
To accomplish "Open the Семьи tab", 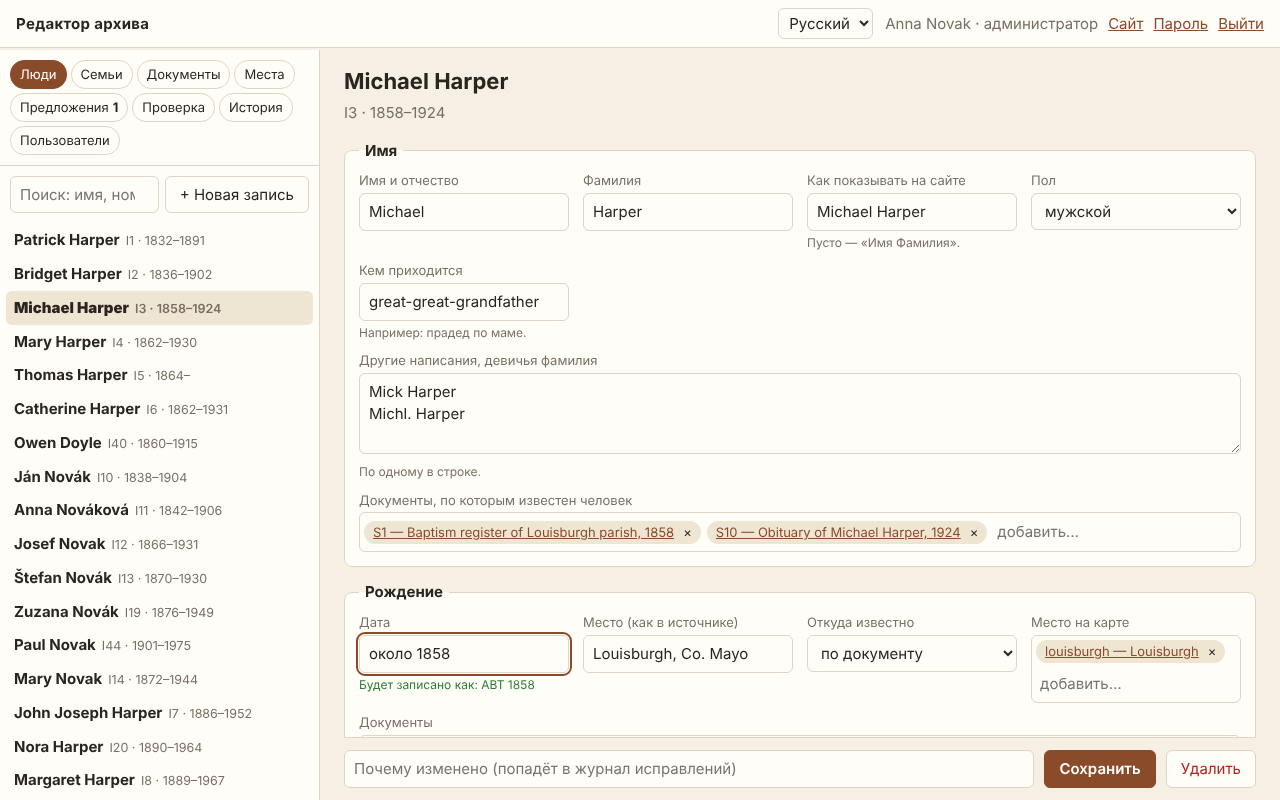I will 102,75.
